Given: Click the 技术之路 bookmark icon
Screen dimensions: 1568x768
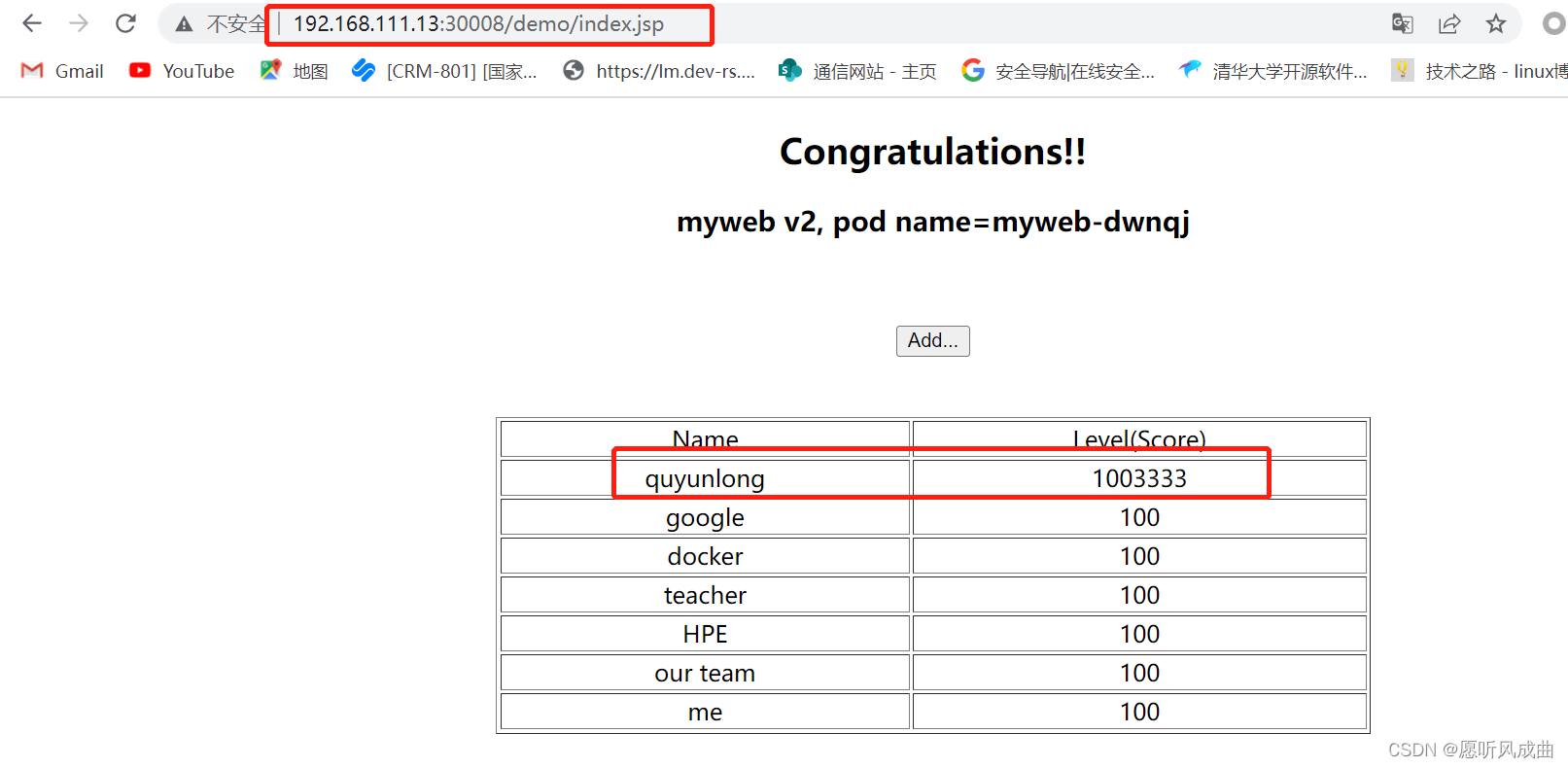Looking at the screenshot, I should [x=1403, y=70].
